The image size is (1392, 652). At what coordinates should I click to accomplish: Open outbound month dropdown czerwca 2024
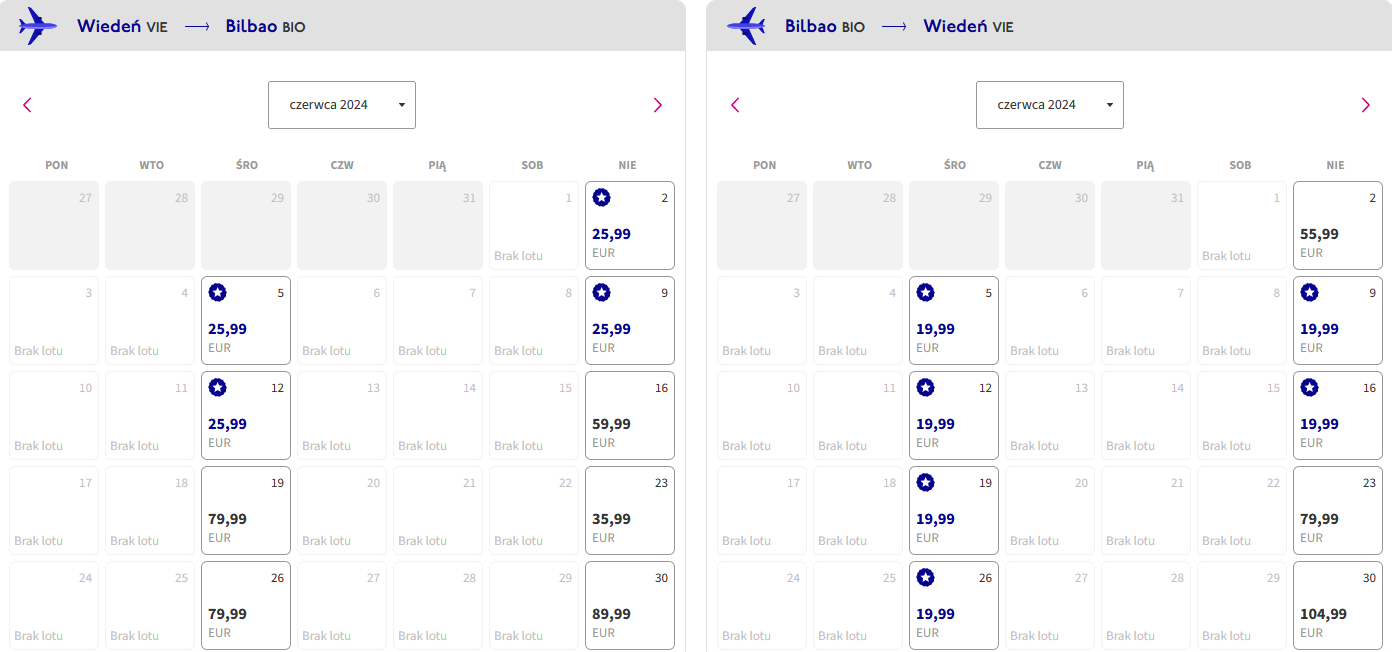[342, 105]
